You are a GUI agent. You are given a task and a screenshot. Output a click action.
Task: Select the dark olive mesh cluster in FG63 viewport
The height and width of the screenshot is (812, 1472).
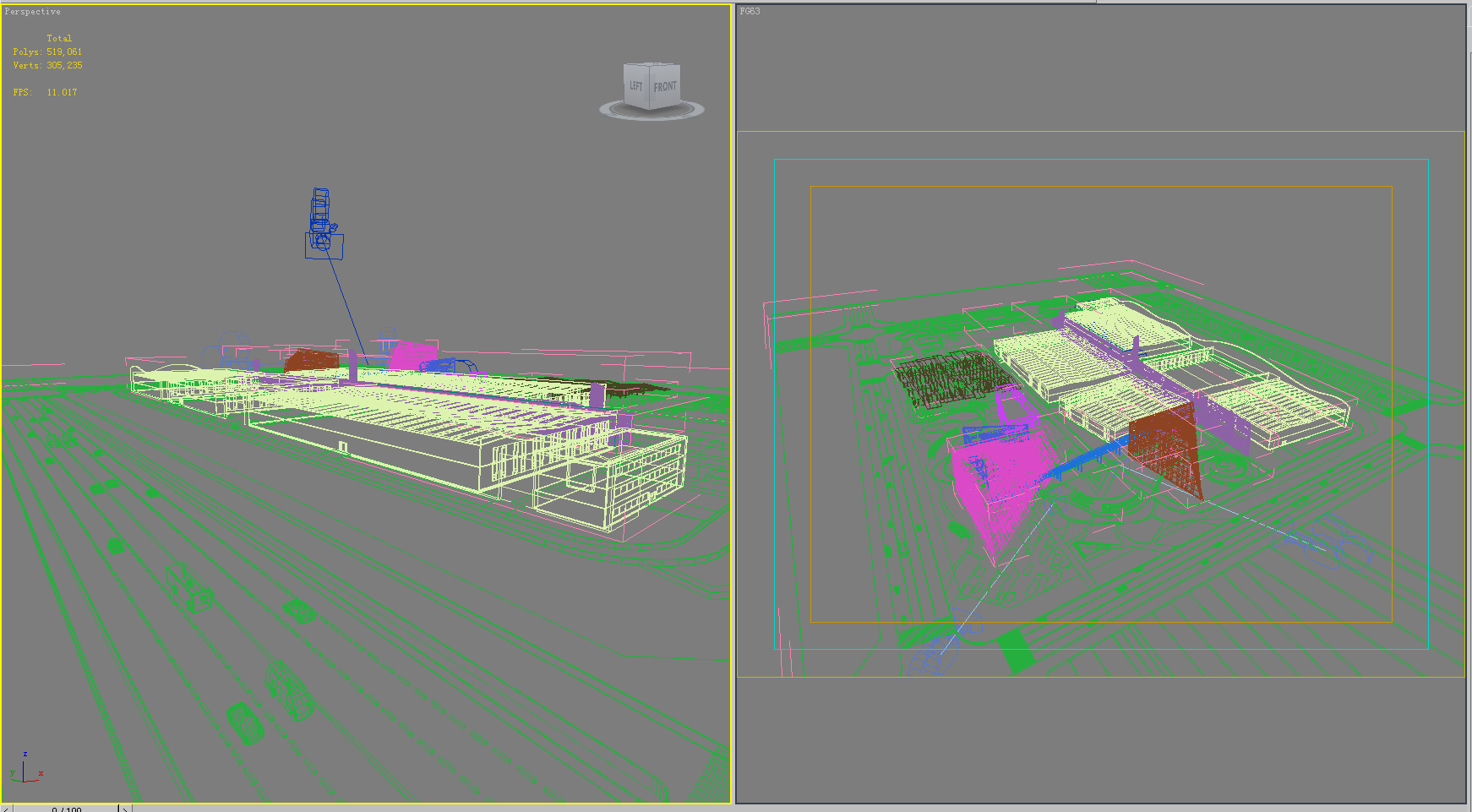951,379
